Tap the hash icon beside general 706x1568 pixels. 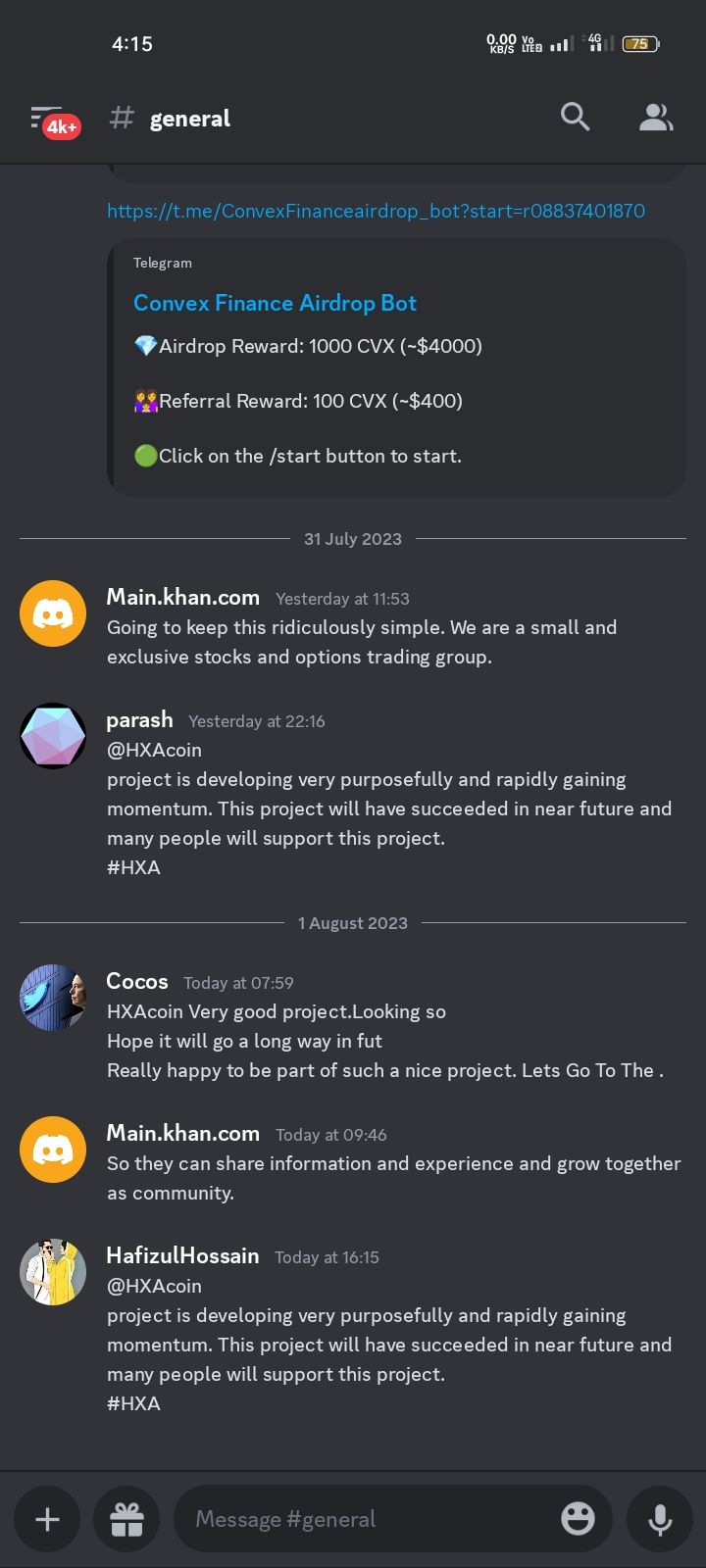point(122,119)
